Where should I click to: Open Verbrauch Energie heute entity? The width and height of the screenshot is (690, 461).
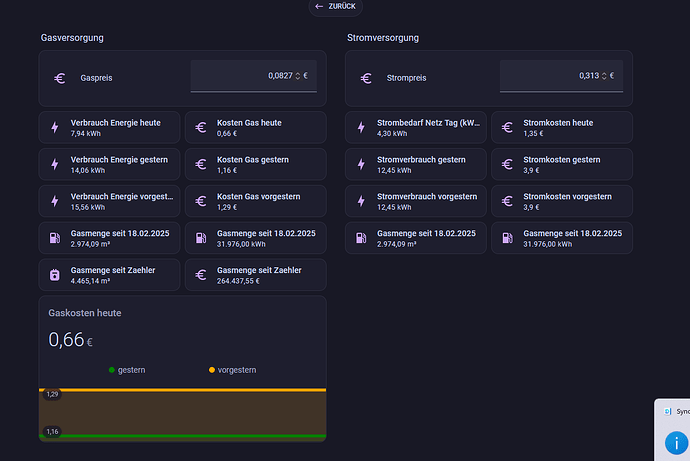pos(110,128)
